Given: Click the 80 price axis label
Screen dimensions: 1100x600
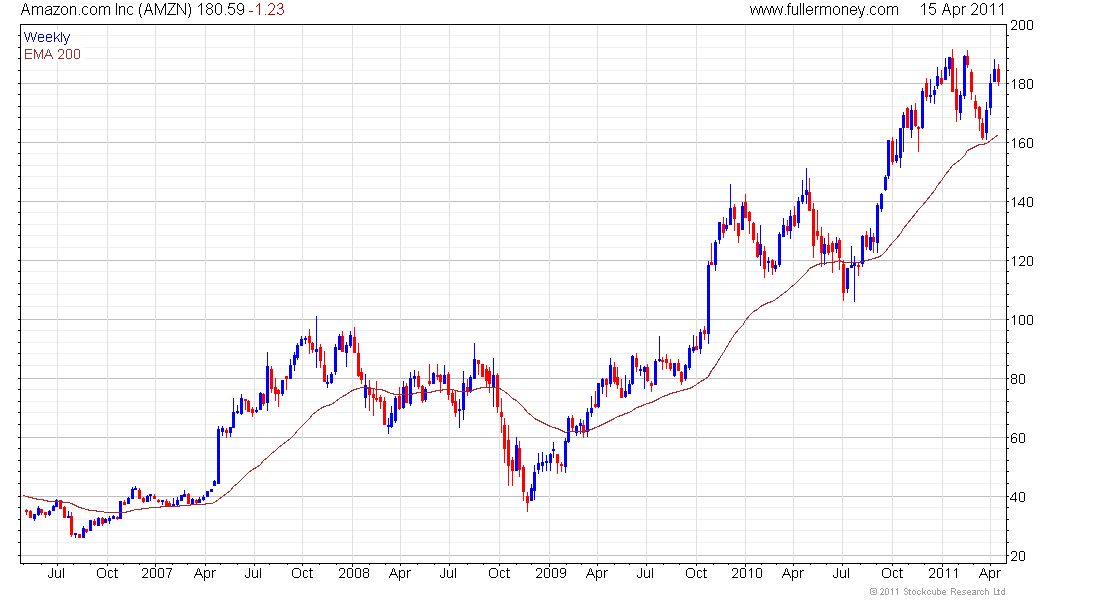Looking at the screenshot, I should pyautogui.click(x=1019, y=379).
